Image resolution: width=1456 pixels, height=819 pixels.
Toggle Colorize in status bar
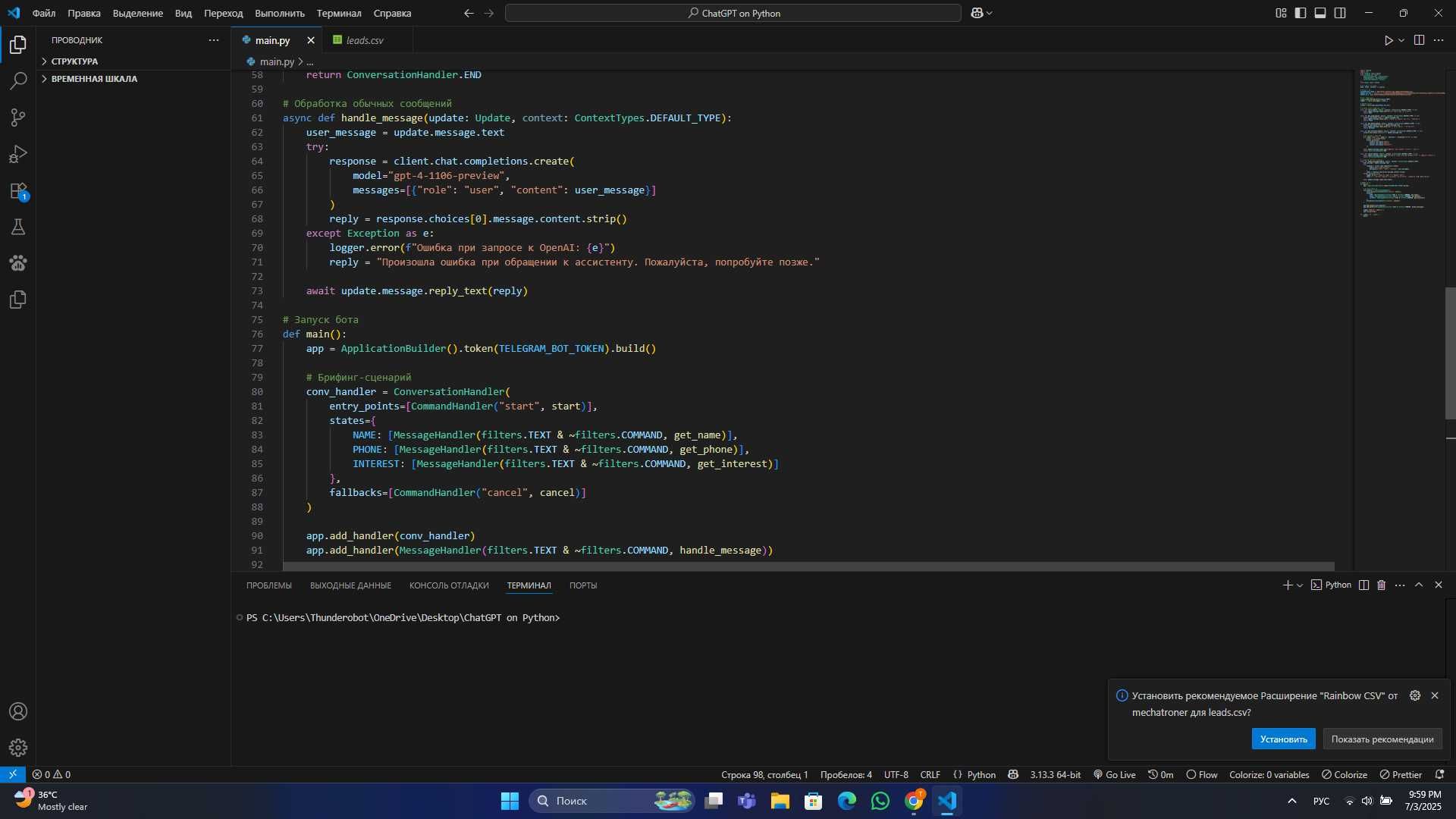1345,774
